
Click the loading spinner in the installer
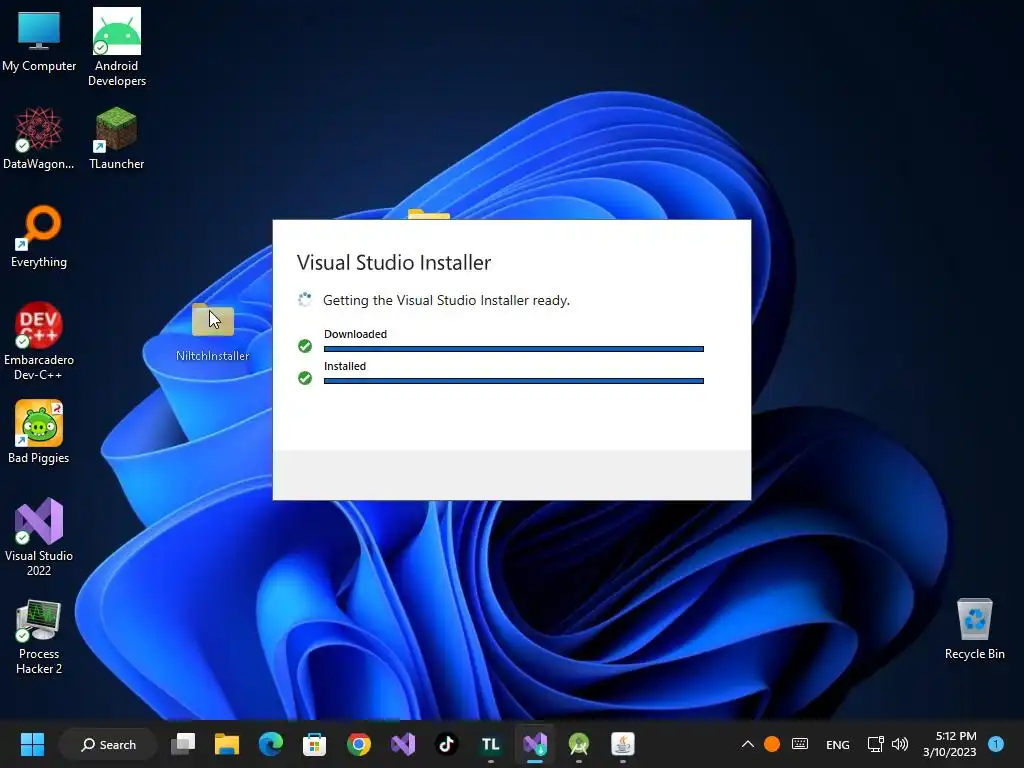tap(305, 300)
